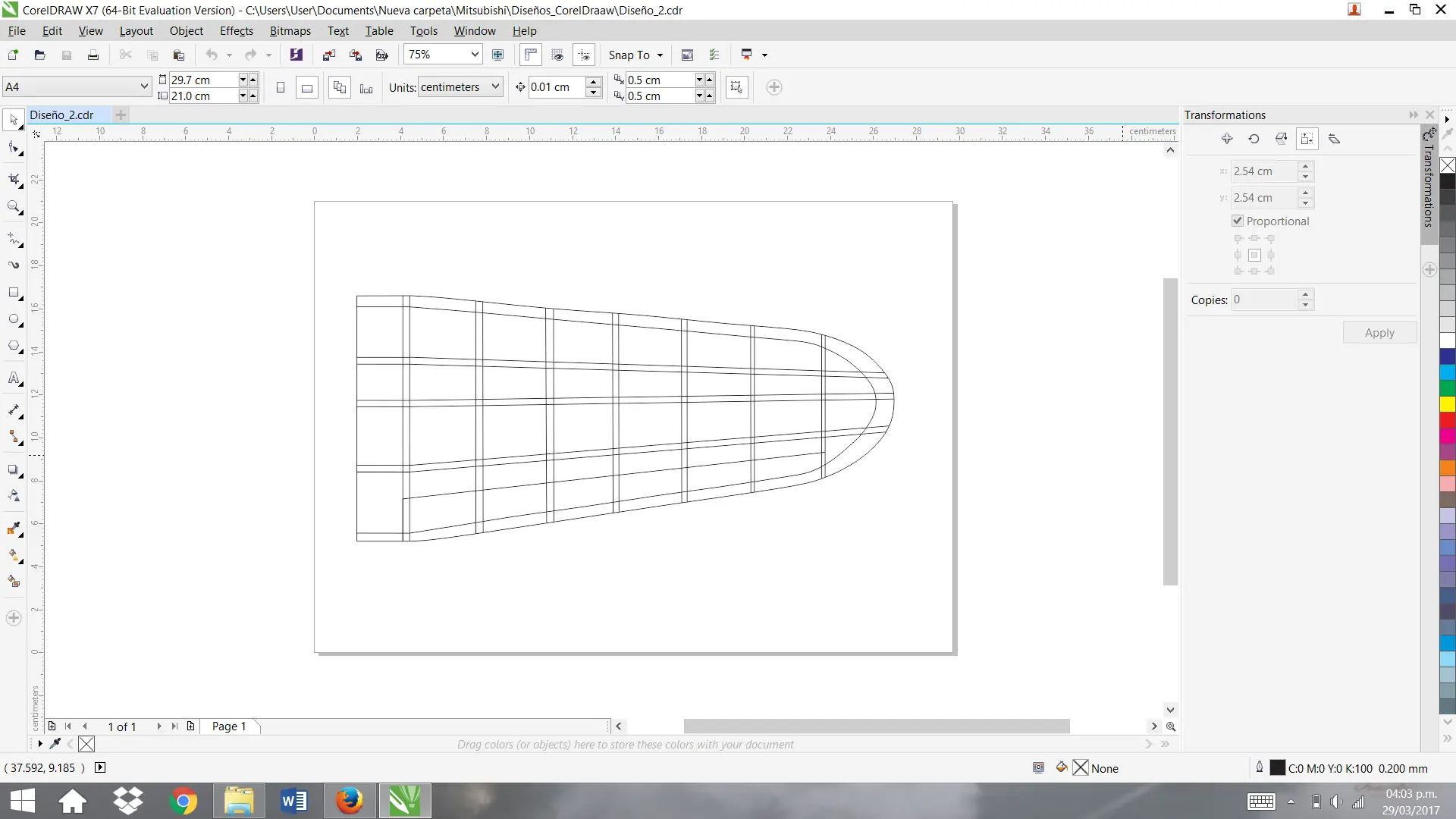
Task: Open Scale and Mirror transformation settings
Action: 1281,139
